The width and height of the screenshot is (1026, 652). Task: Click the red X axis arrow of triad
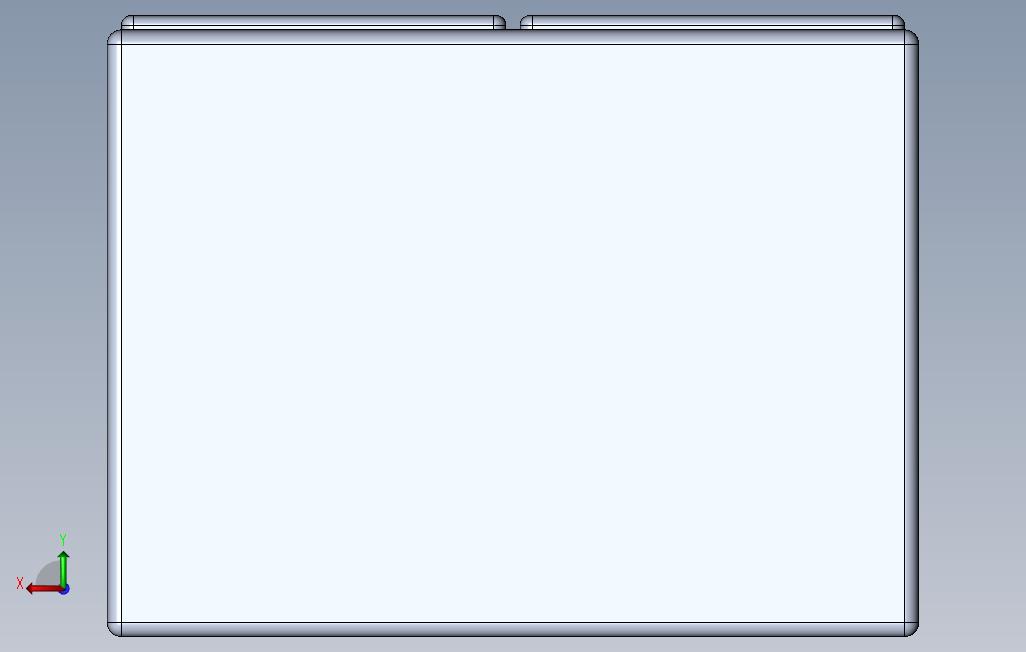tap(43, 589)
